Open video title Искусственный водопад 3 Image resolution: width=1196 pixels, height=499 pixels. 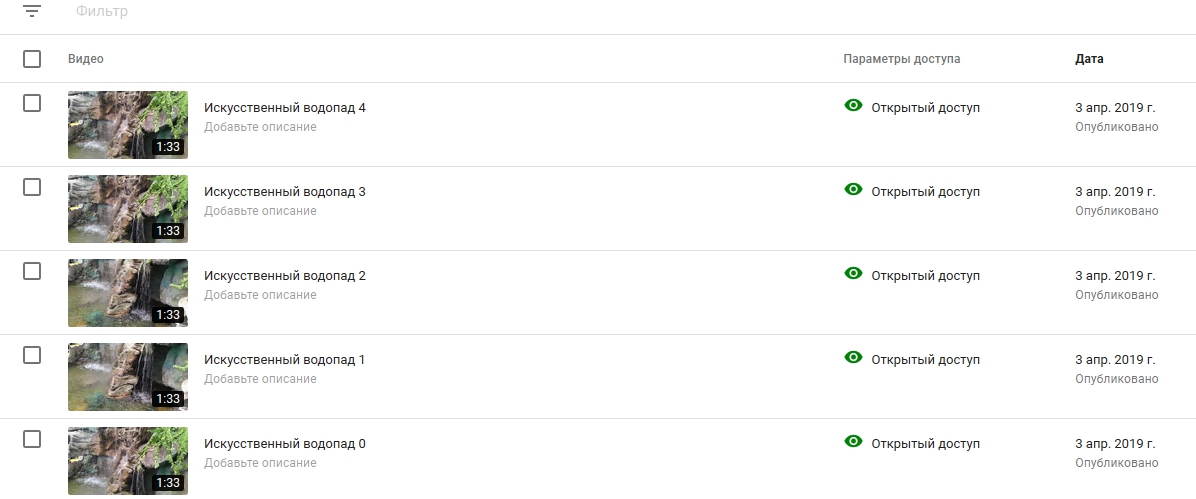point(285,192)
